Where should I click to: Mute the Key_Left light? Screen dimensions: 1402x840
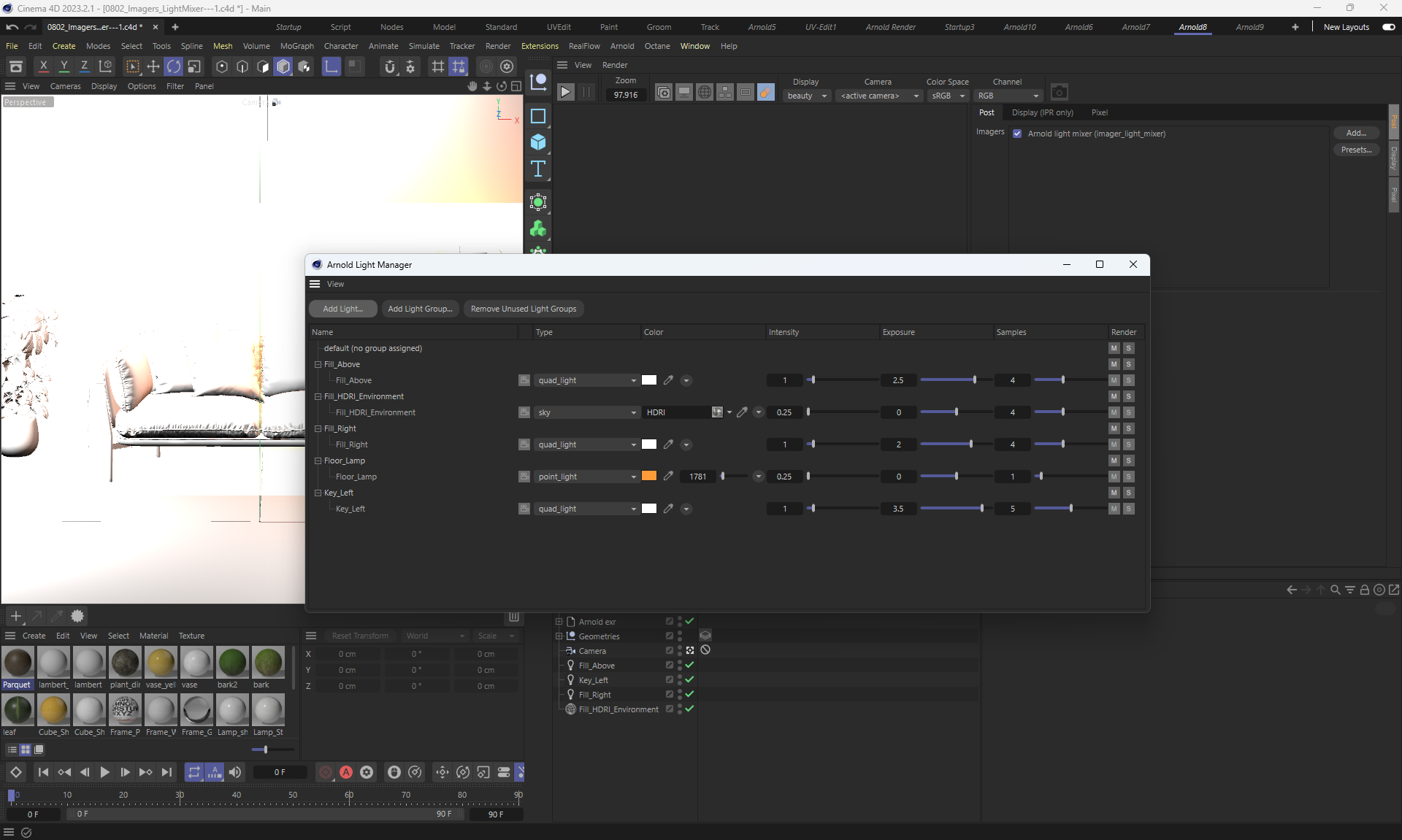pos(1114,509)
